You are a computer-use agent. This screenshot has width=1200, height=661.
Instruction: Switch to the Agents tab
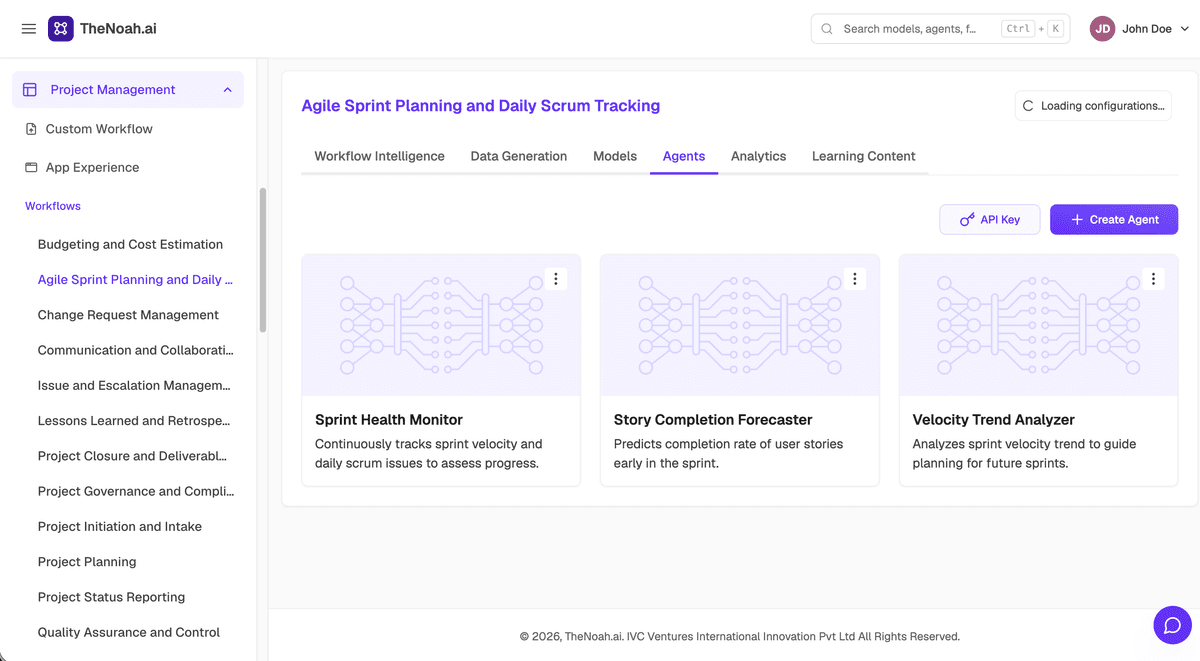pyautogui.click(x=684, y=156)
